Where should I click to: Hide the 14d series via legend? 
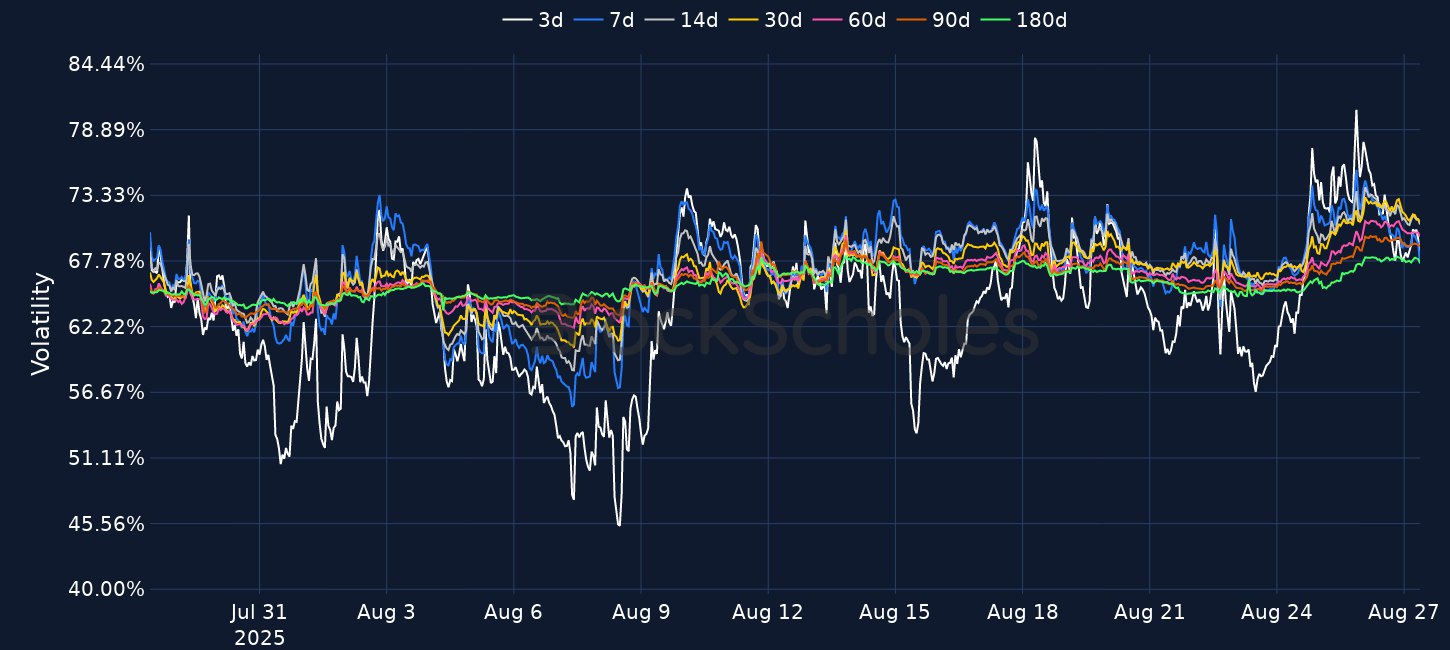681,20
